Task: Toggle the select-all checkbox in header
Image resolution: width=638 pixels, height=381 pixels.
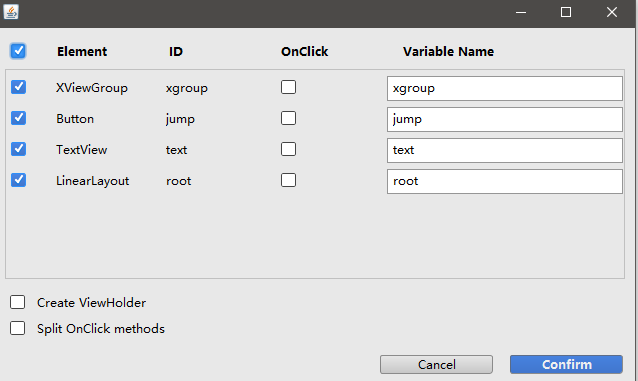Action: pos(18,51)
